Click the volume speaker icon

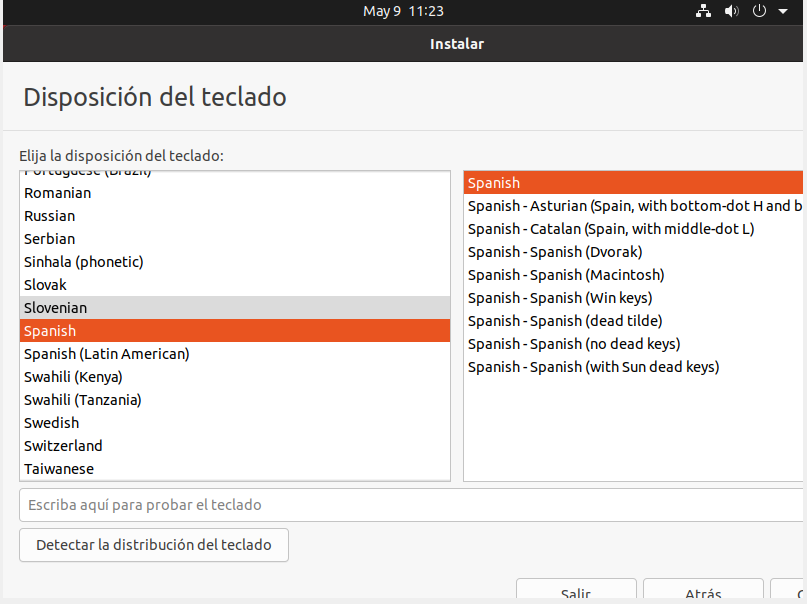[x=731, y=11]
